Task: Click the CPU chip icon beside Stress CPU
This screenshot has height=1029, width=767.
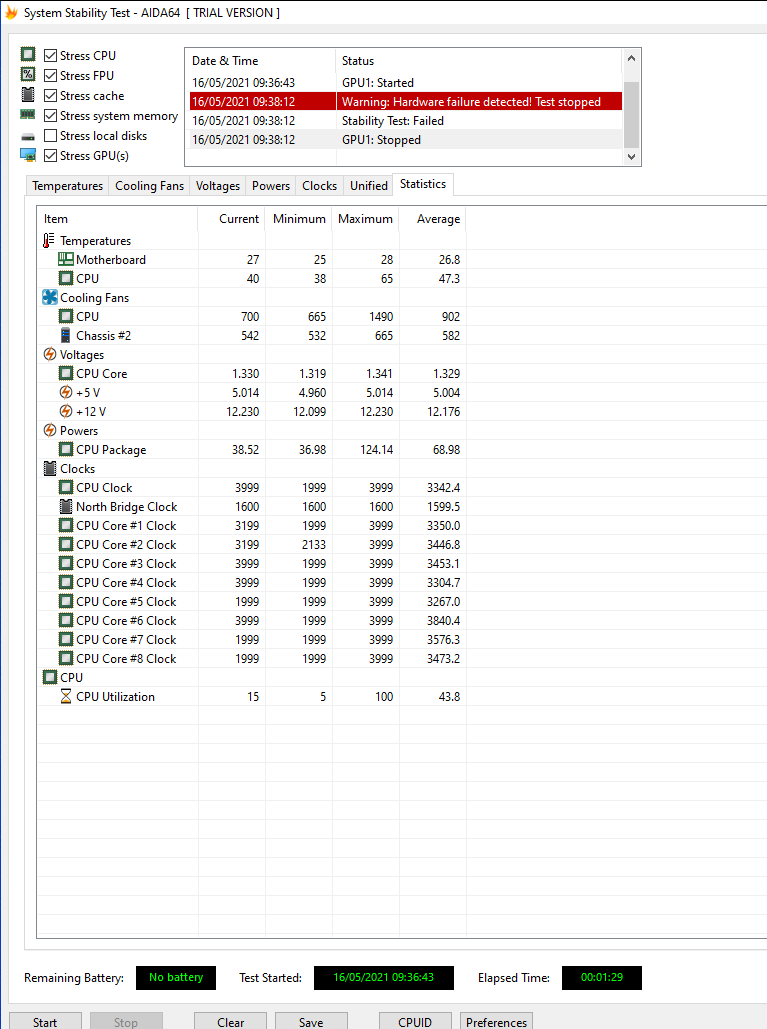Action: pos(28,54)
